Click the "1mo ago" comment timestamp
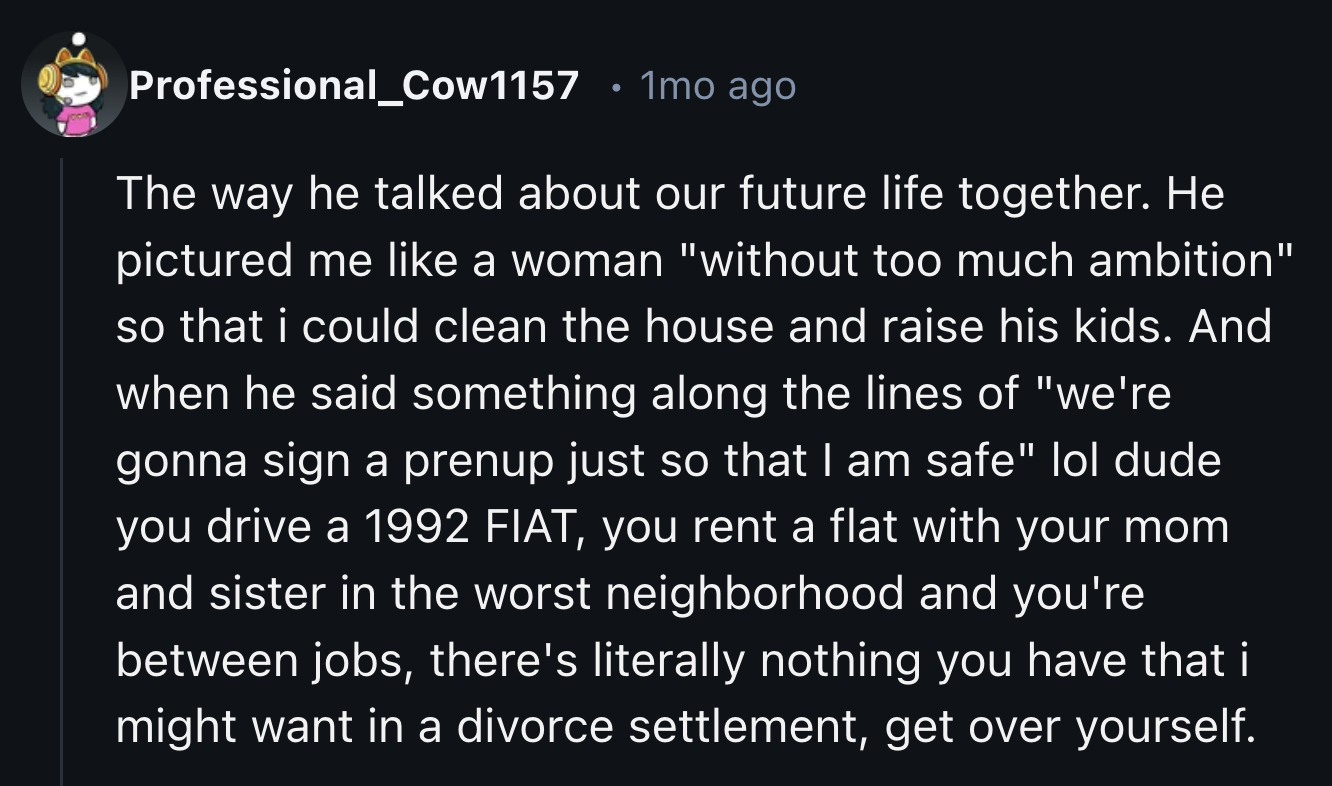This screenshot has height=786, width=1332. tap(718, 86)
